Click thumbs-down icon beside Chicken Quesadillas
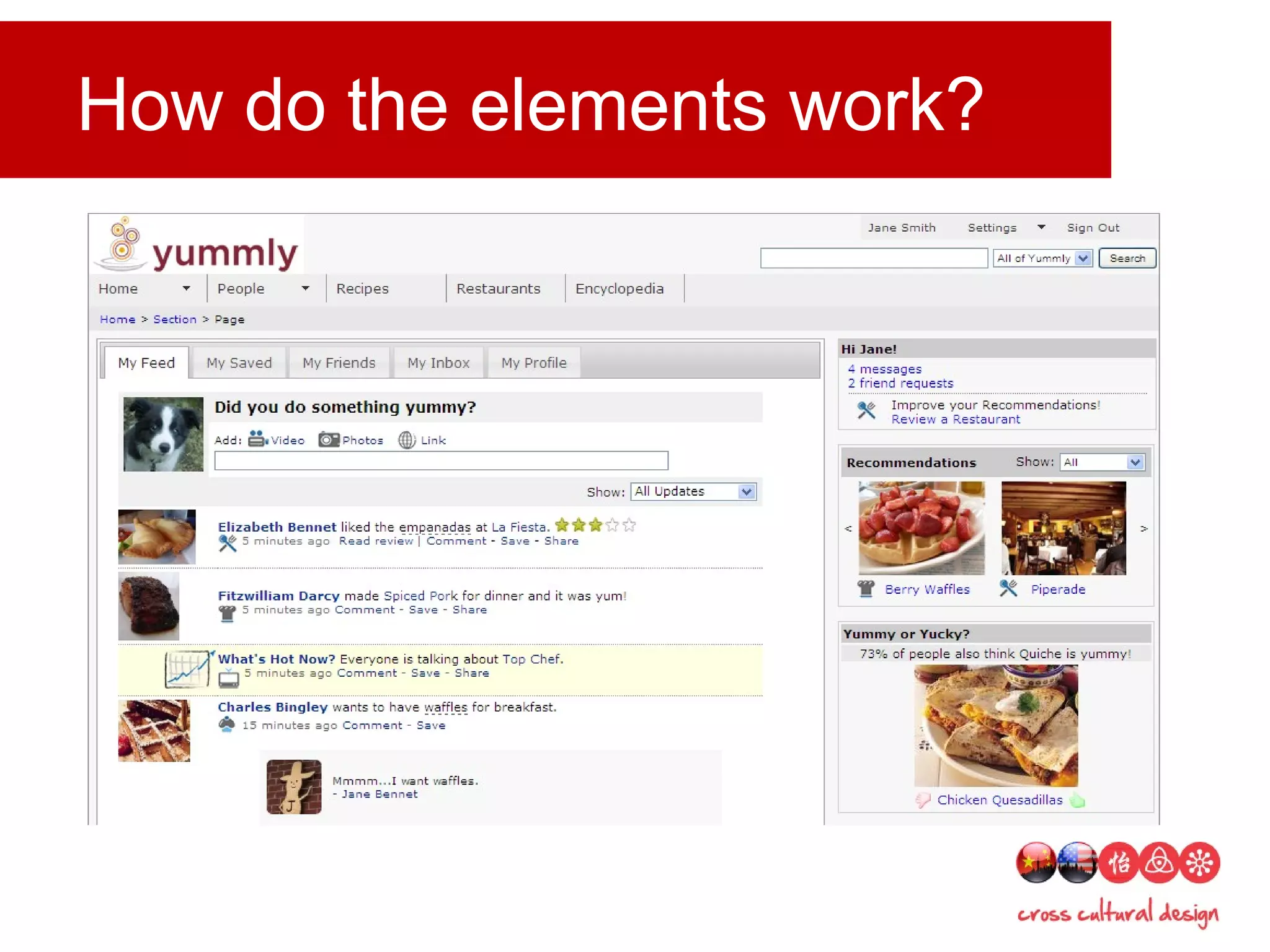This screenshot has height=952, width=1270. (923, 800)
